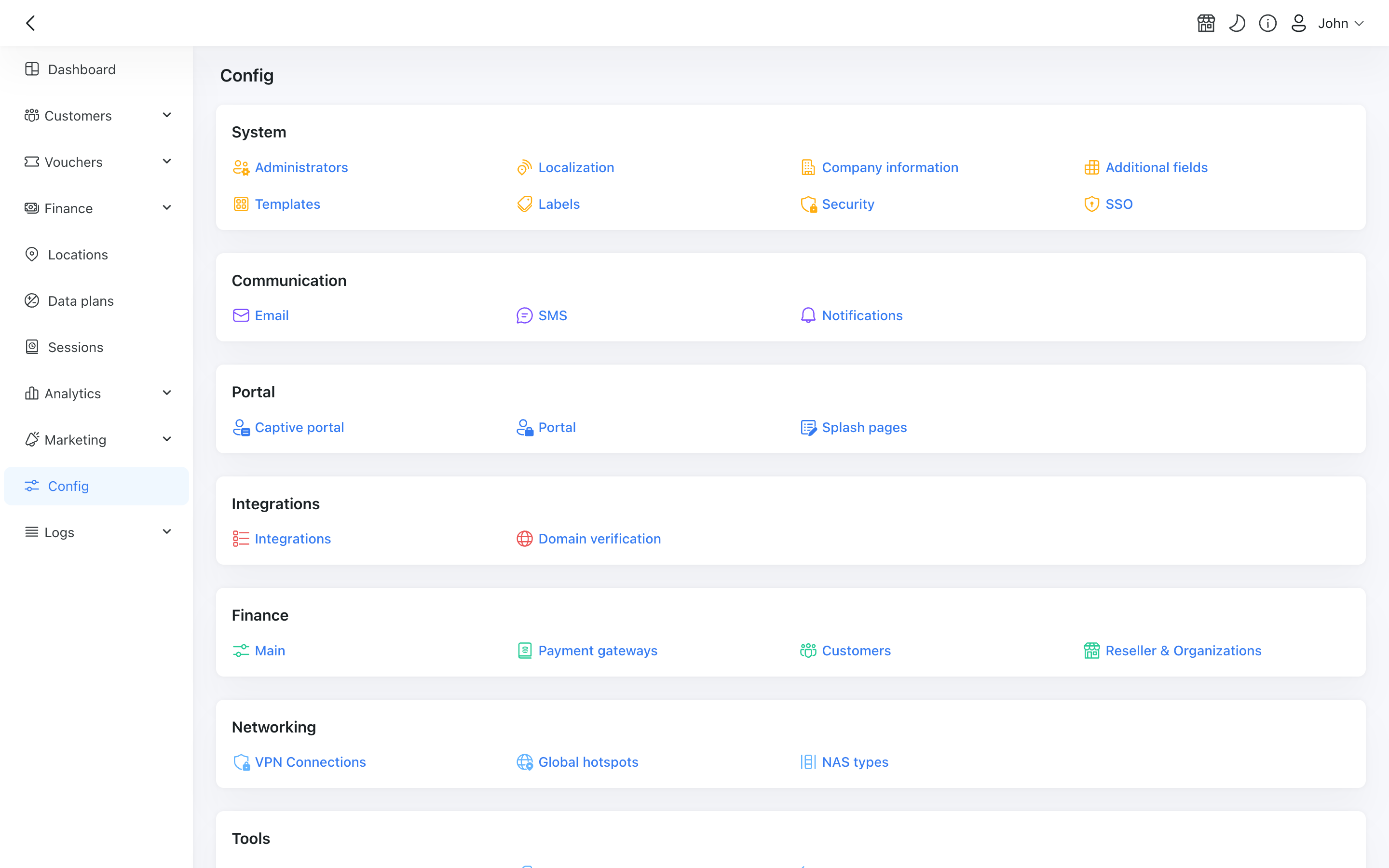
Task: Open Captive portal link
Action: coord(299,428)
